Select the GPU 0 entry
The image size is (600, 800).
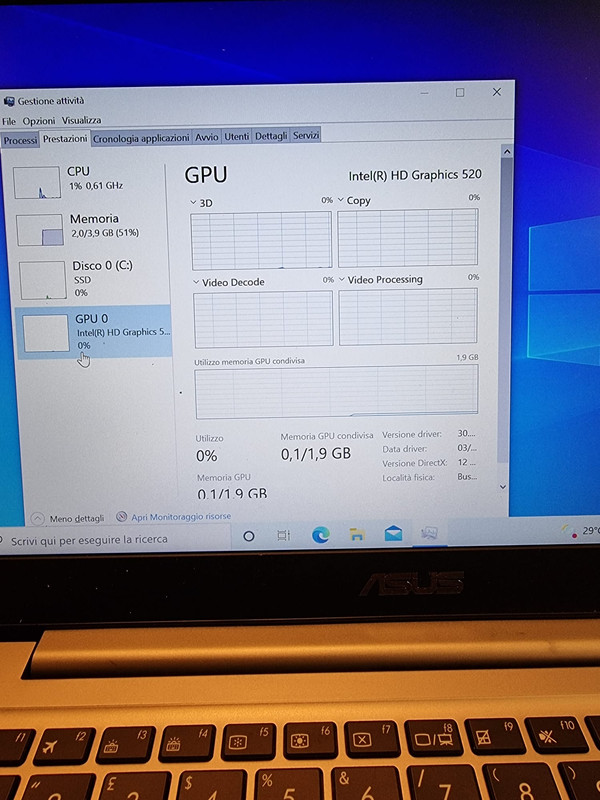coord(94,332)
